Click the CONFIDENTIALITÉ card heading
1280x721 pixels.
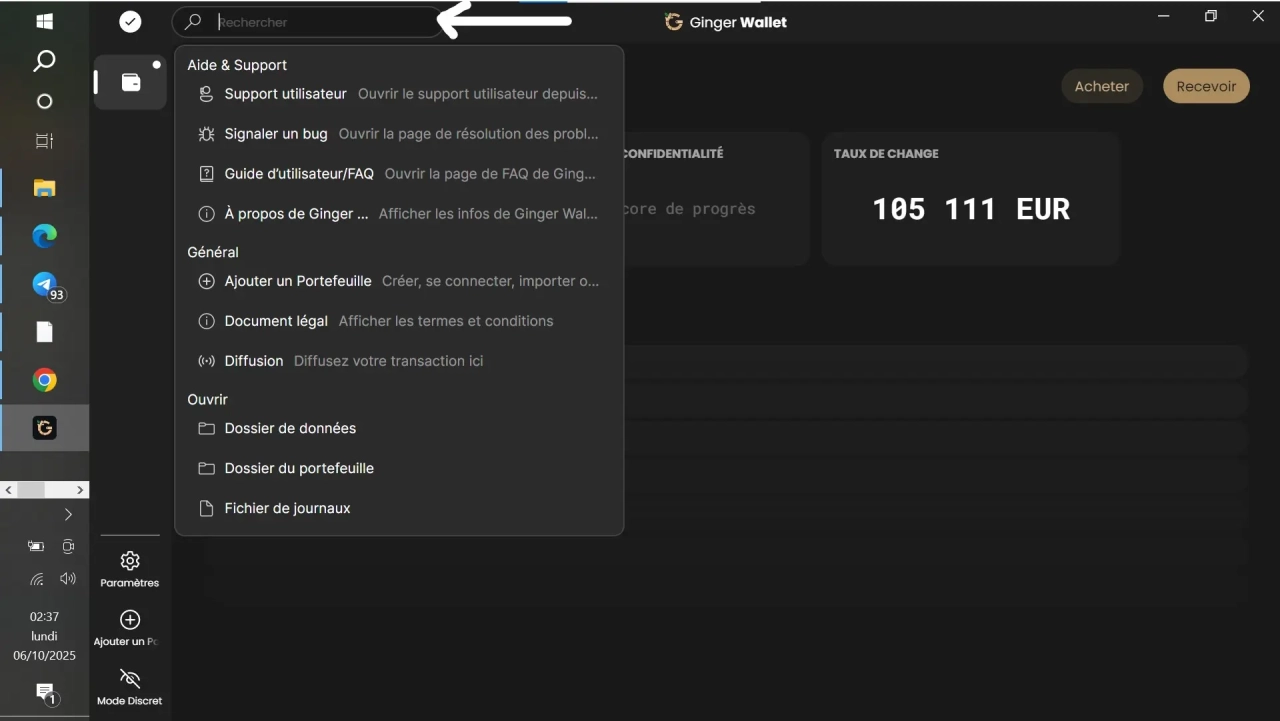point(672,154)
